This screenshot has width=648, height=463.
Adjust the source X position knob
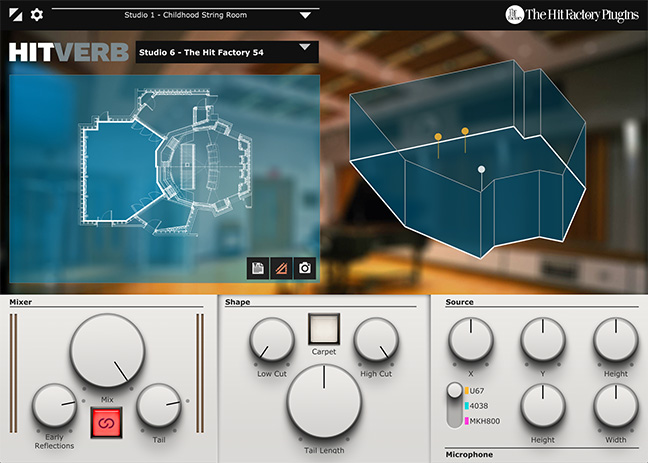(471, 340)
